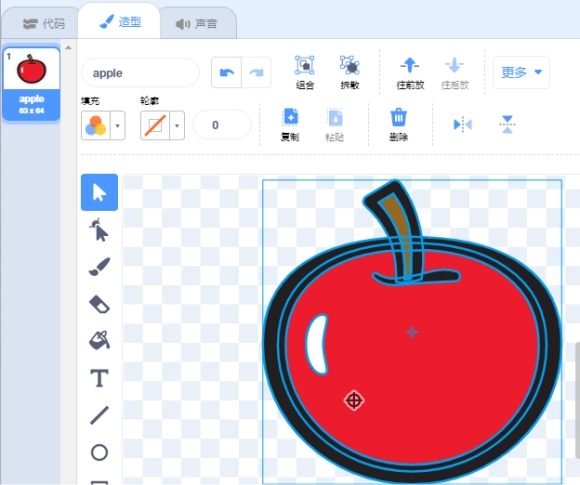
Task: Open the Fill color dropdown arrow
Action: coord(118,125)
